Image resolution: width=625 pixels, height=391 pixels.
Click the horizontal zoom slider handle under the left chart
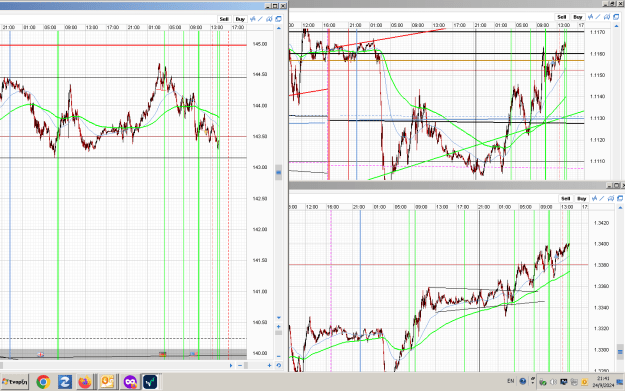[x=246, y=365]
